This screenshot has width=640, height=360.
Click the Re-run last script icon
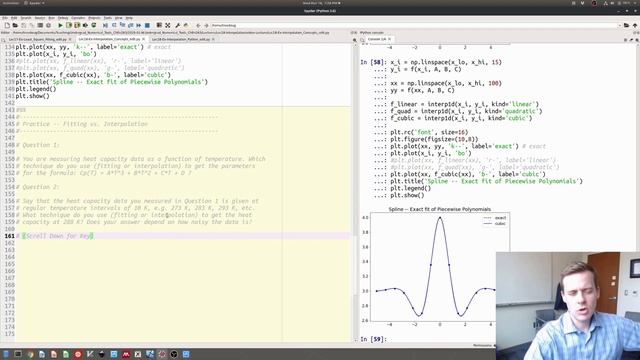tap(93, 25)
